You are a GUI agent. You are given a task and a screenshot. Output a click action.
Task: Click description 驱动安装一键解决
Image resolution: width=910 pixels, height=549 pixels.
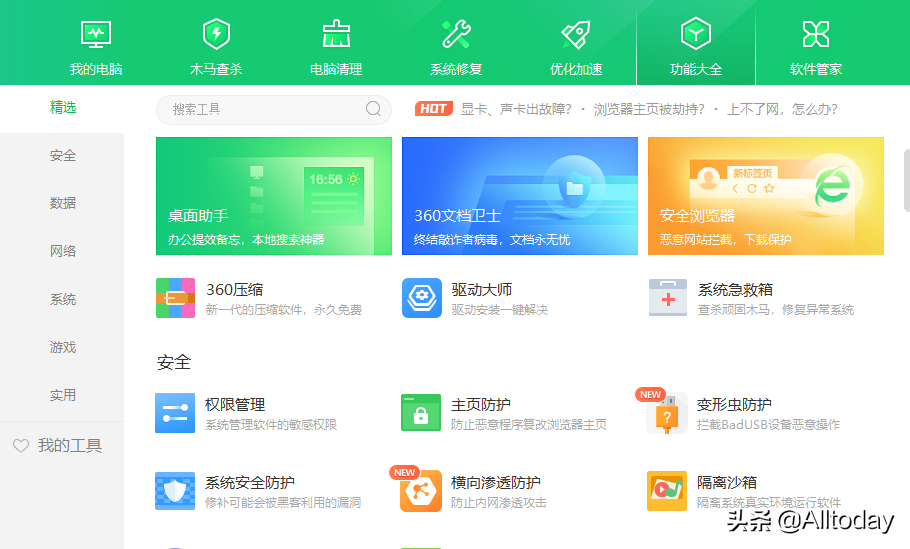point(500,310)
